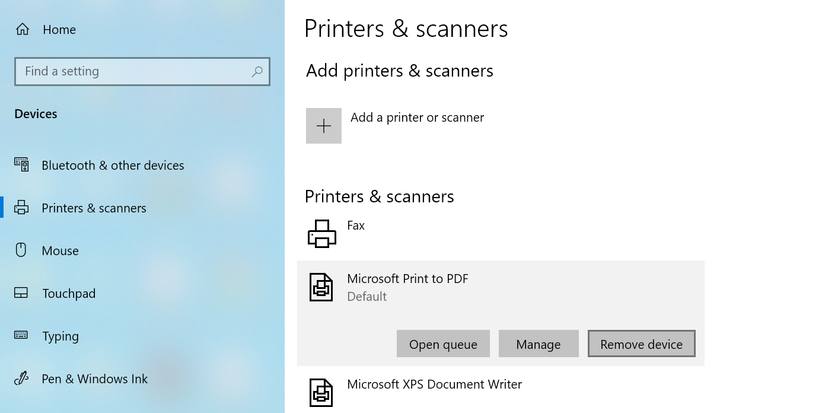
Task: Open Pen & Windows Ink settings
Action: click(95, 379)
